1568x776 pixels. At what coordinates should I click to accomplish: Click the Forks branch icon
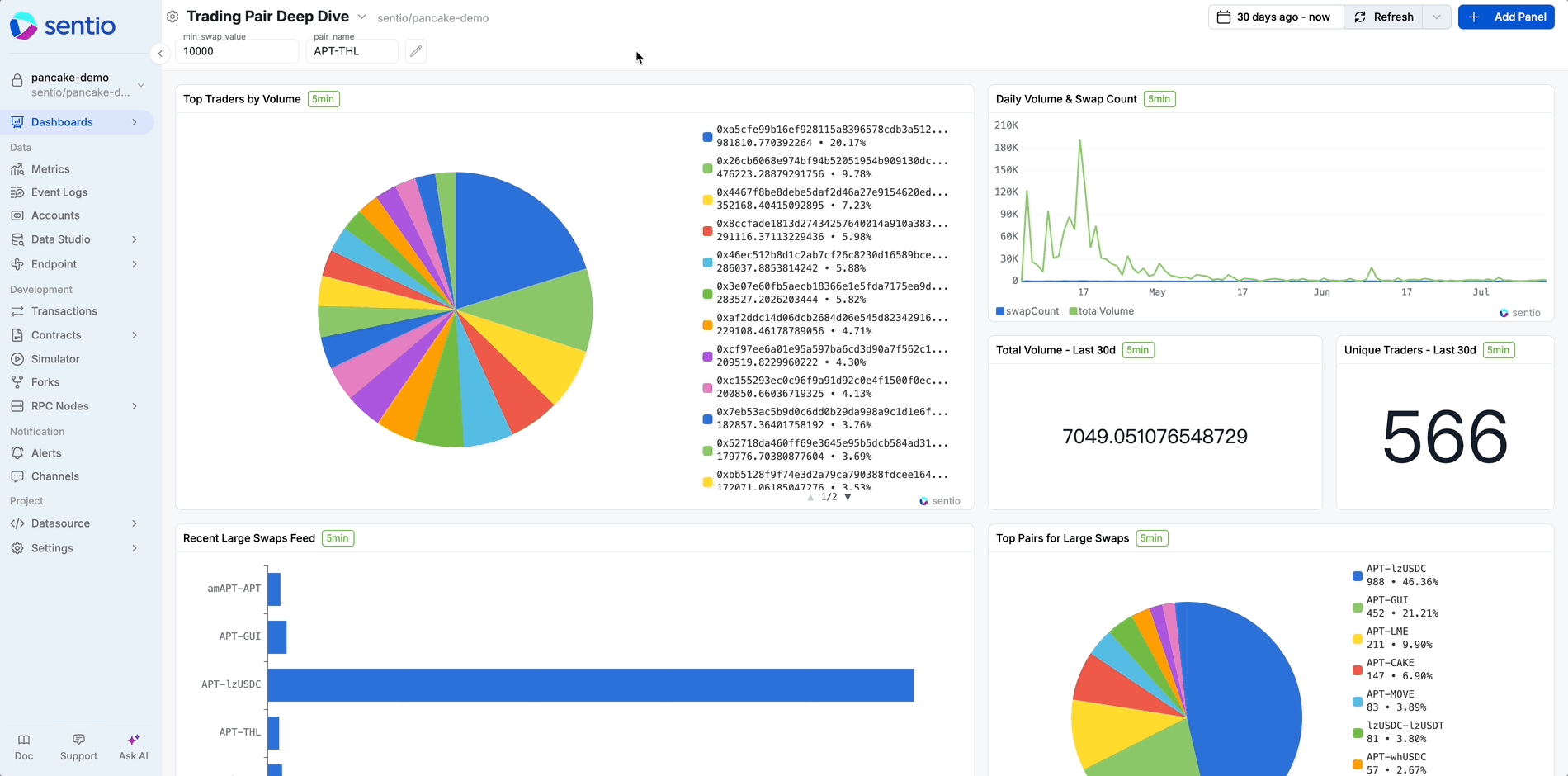click(17, 382)
